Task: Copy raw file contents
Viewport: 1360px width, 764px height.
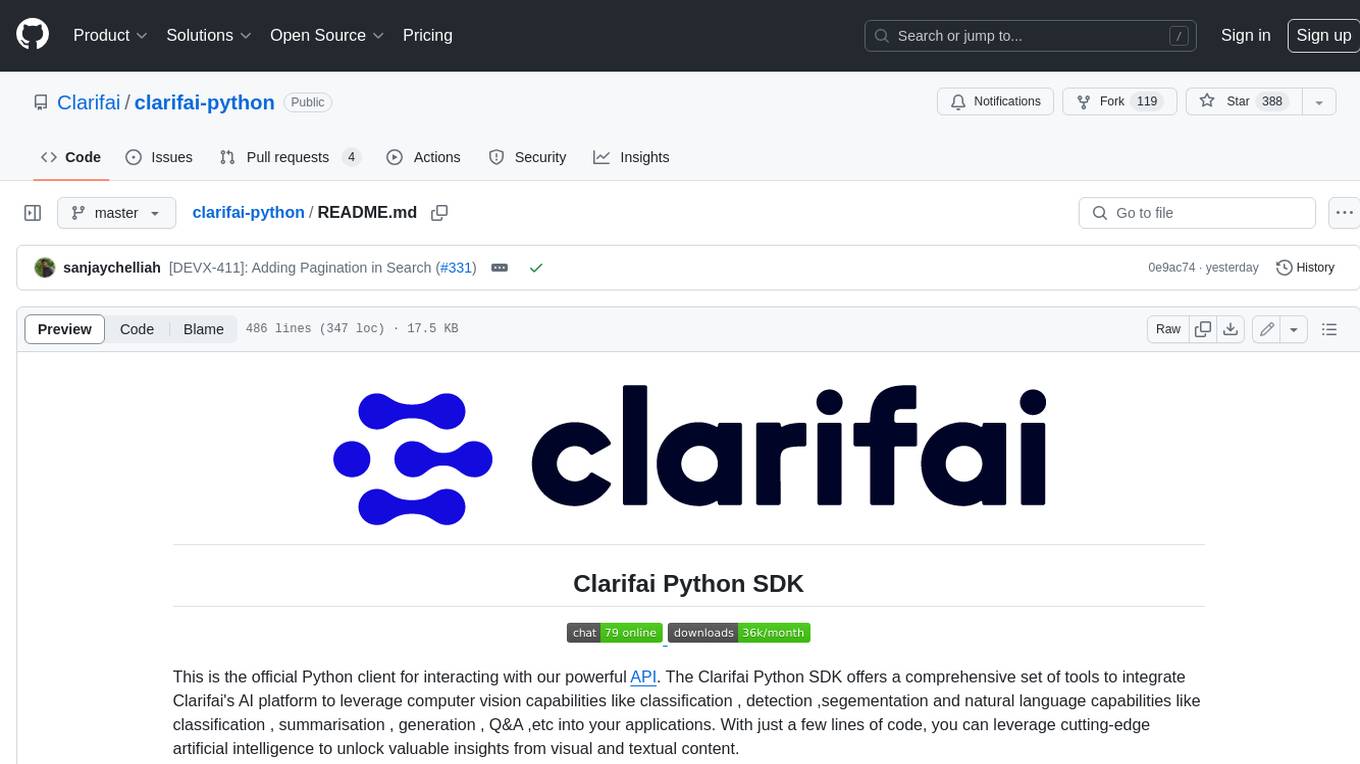Action: point(1203,329)
